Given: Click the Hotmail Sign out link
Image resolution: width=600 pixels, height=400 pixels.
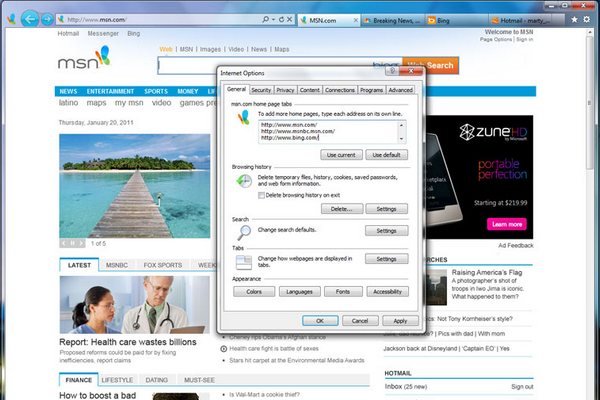Looking at the screenshot, I should [522, 387].
